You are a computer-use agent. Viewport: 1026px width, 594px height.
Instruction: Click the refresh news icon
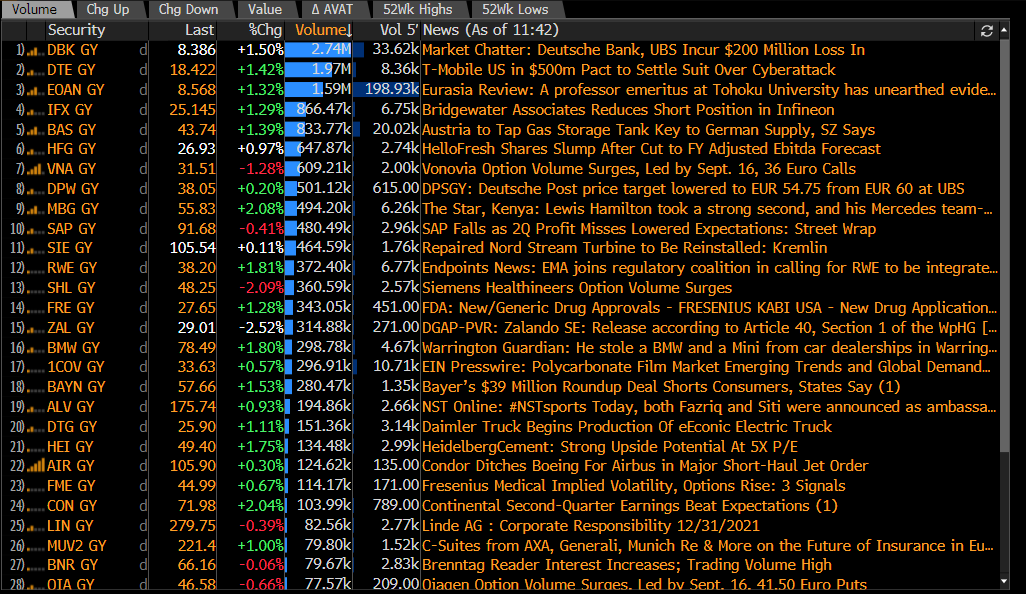point(987,31)
